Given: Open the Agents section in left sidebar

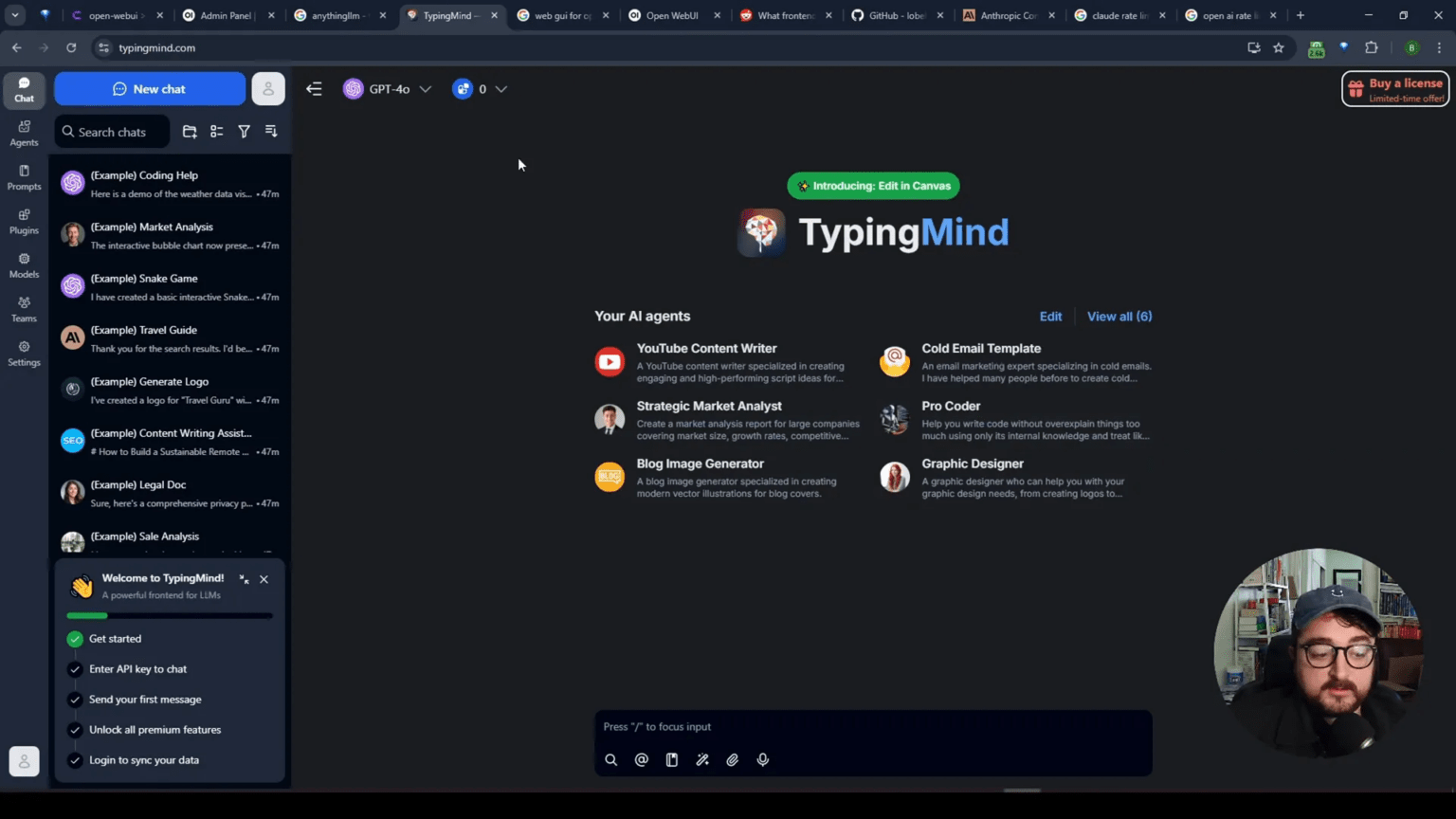Looking at the screenshot, I should (x=24, y=134).
